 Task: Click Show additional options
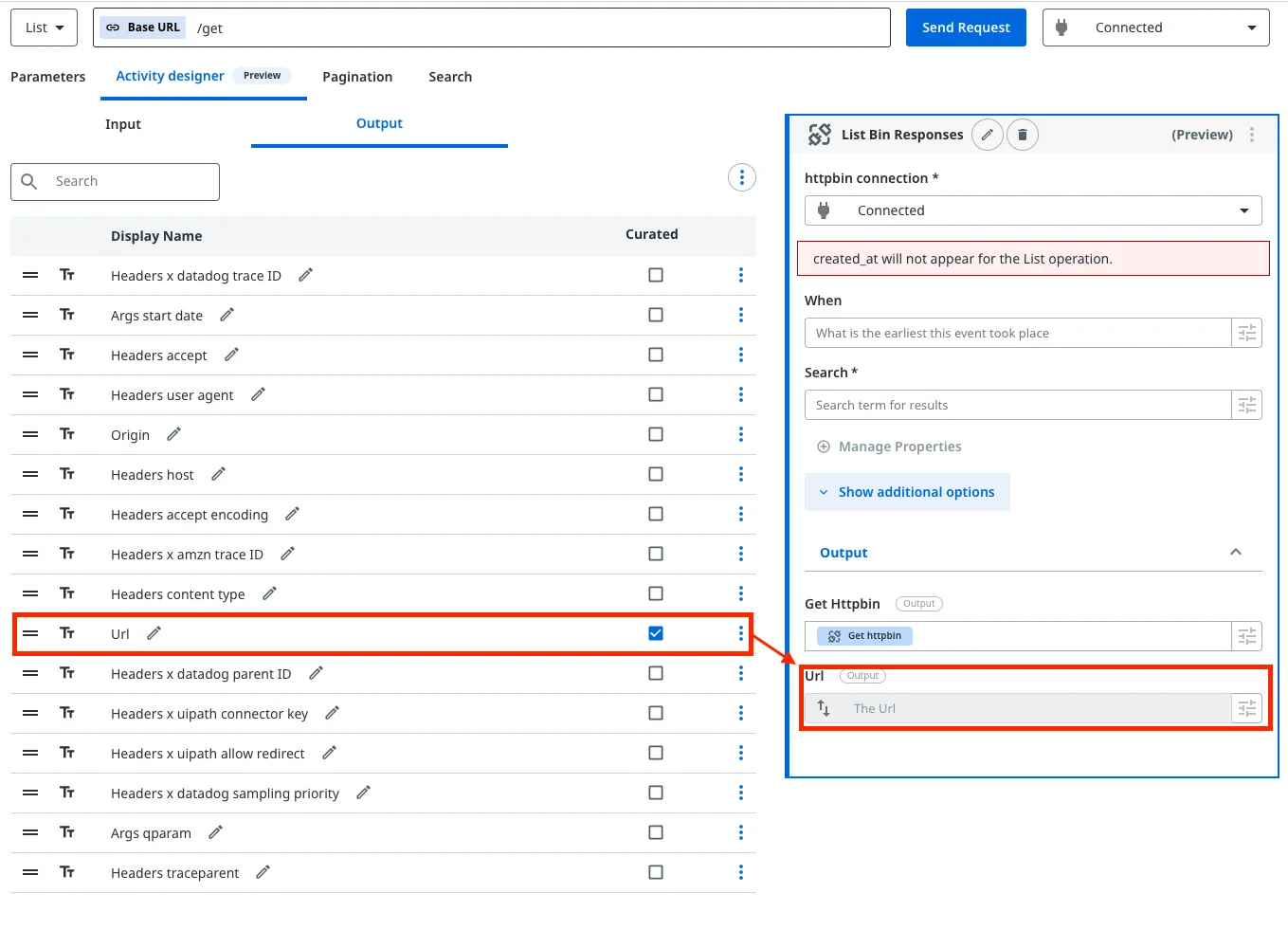(907, 492)
